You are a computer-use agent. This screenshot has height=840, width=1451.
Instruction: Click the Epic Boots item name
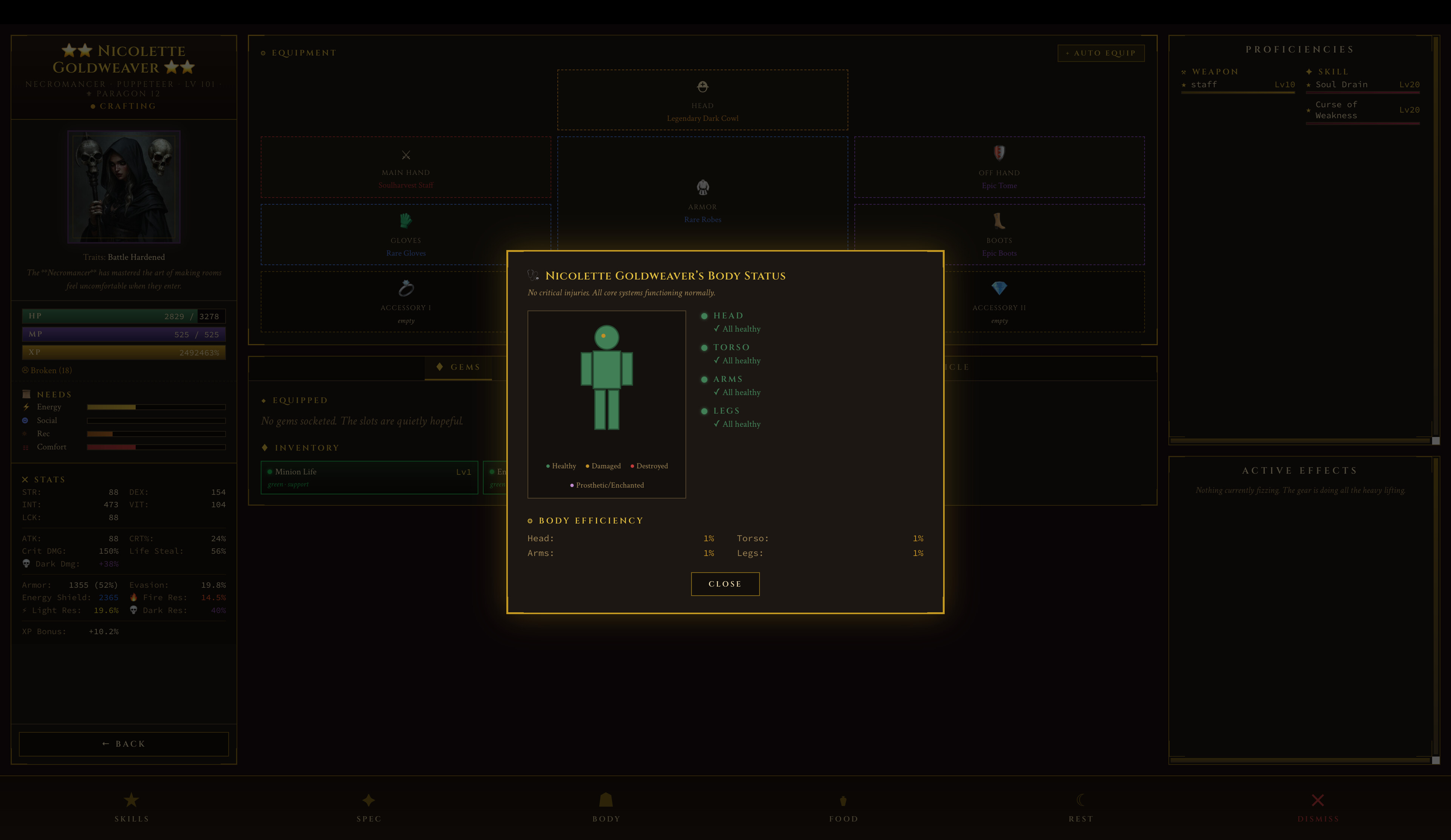coord(999,253)
